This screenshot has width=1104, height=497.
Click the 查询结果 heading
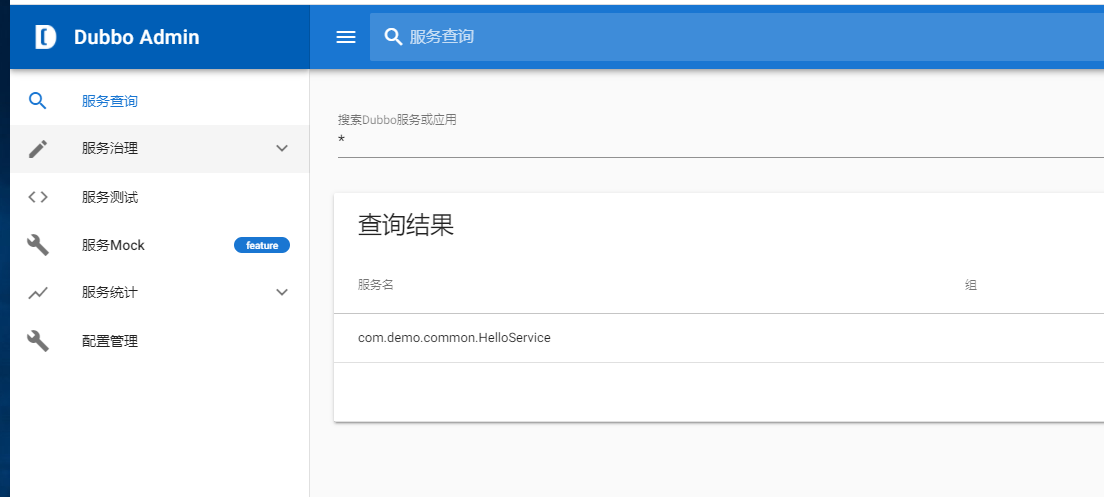pos(406,225)
